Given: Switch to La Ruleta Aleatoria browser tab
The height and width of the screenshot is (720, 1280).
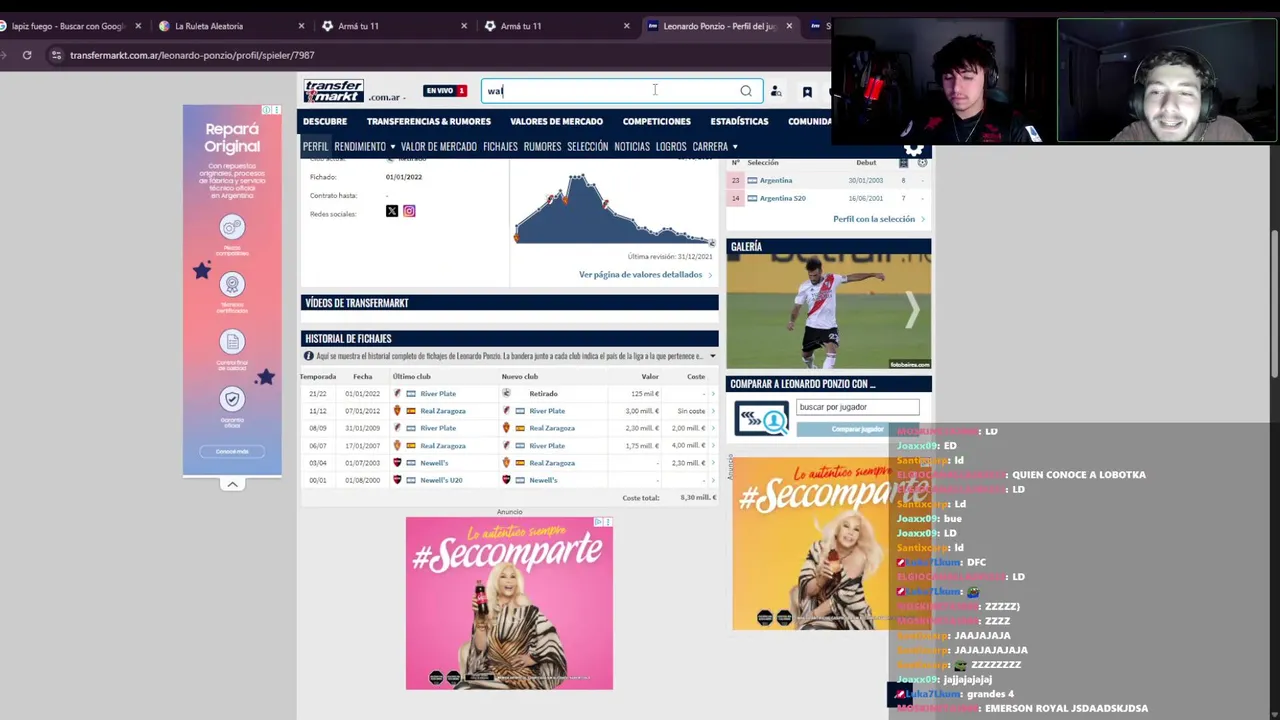Looking at the screenshot, I should tap(231, 26).
